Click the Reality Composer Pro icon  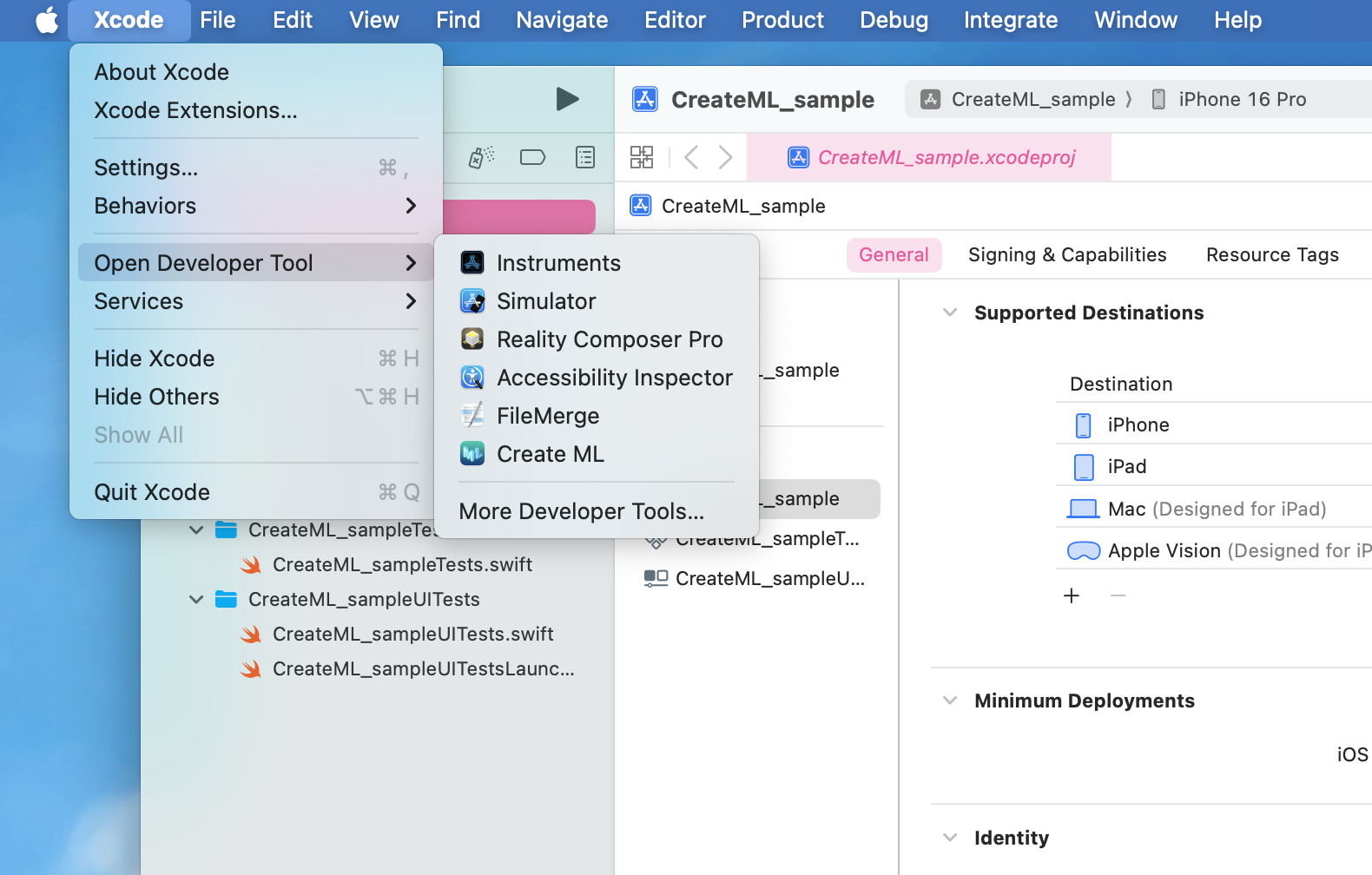[472, 339]
